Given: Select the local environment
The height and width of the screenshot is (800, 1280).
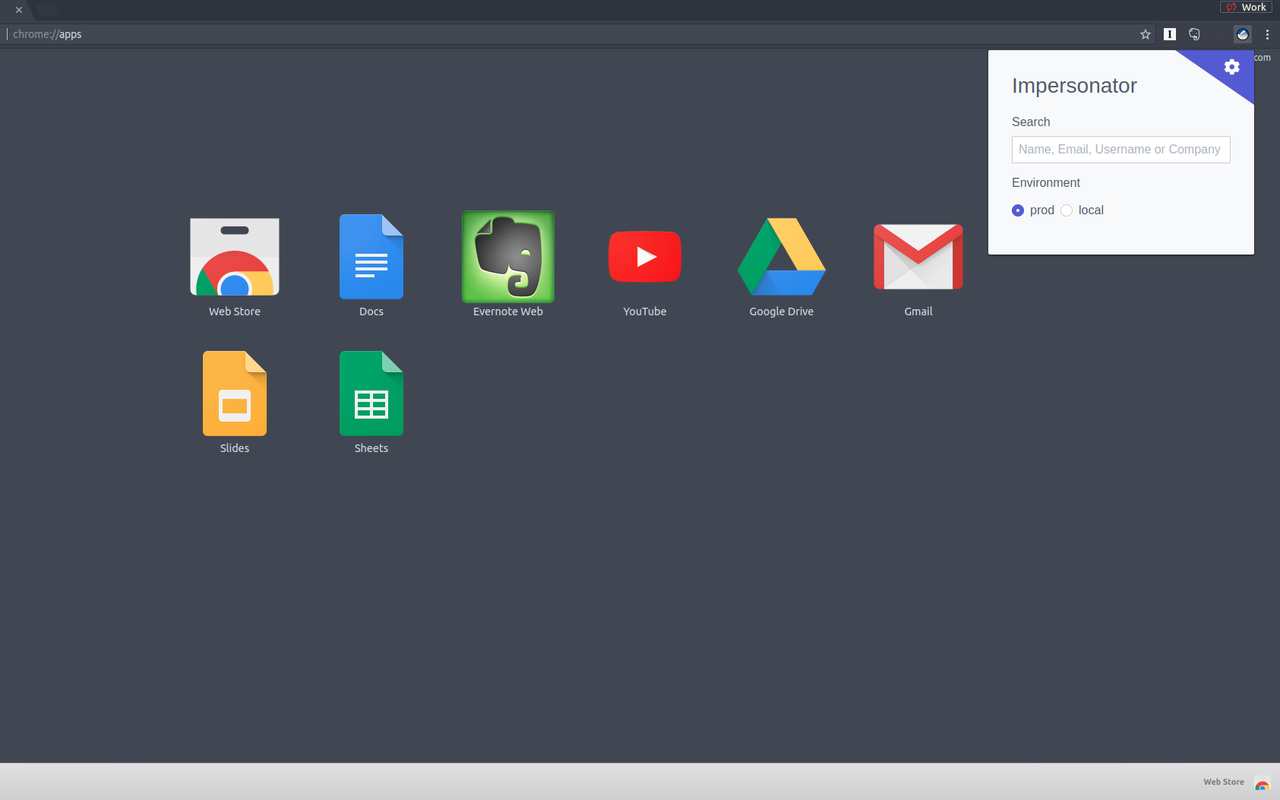Looking at the screenshot, I should [x=1066, y=210].
